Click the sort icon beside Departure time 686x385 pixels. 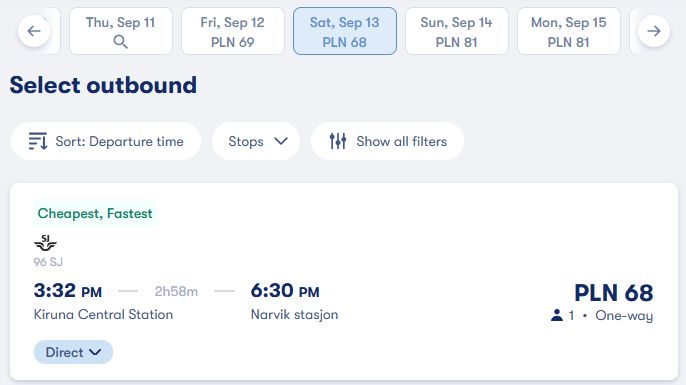[38, 141]
